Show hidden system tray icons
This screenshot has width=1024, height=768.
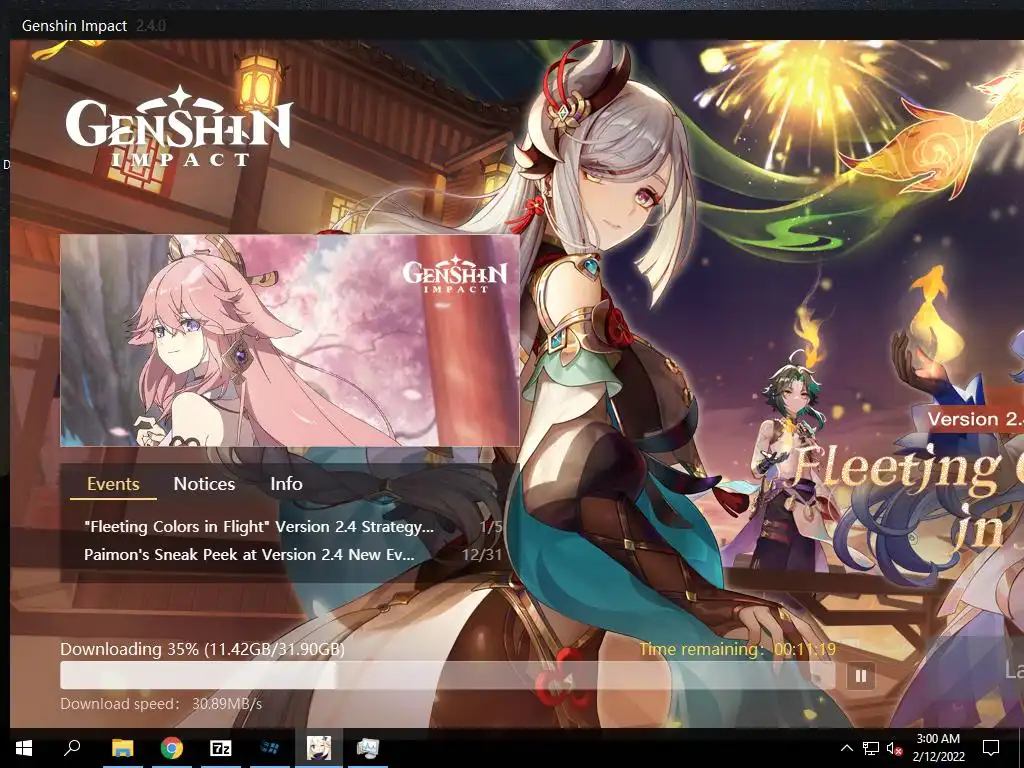pos(846,748)
